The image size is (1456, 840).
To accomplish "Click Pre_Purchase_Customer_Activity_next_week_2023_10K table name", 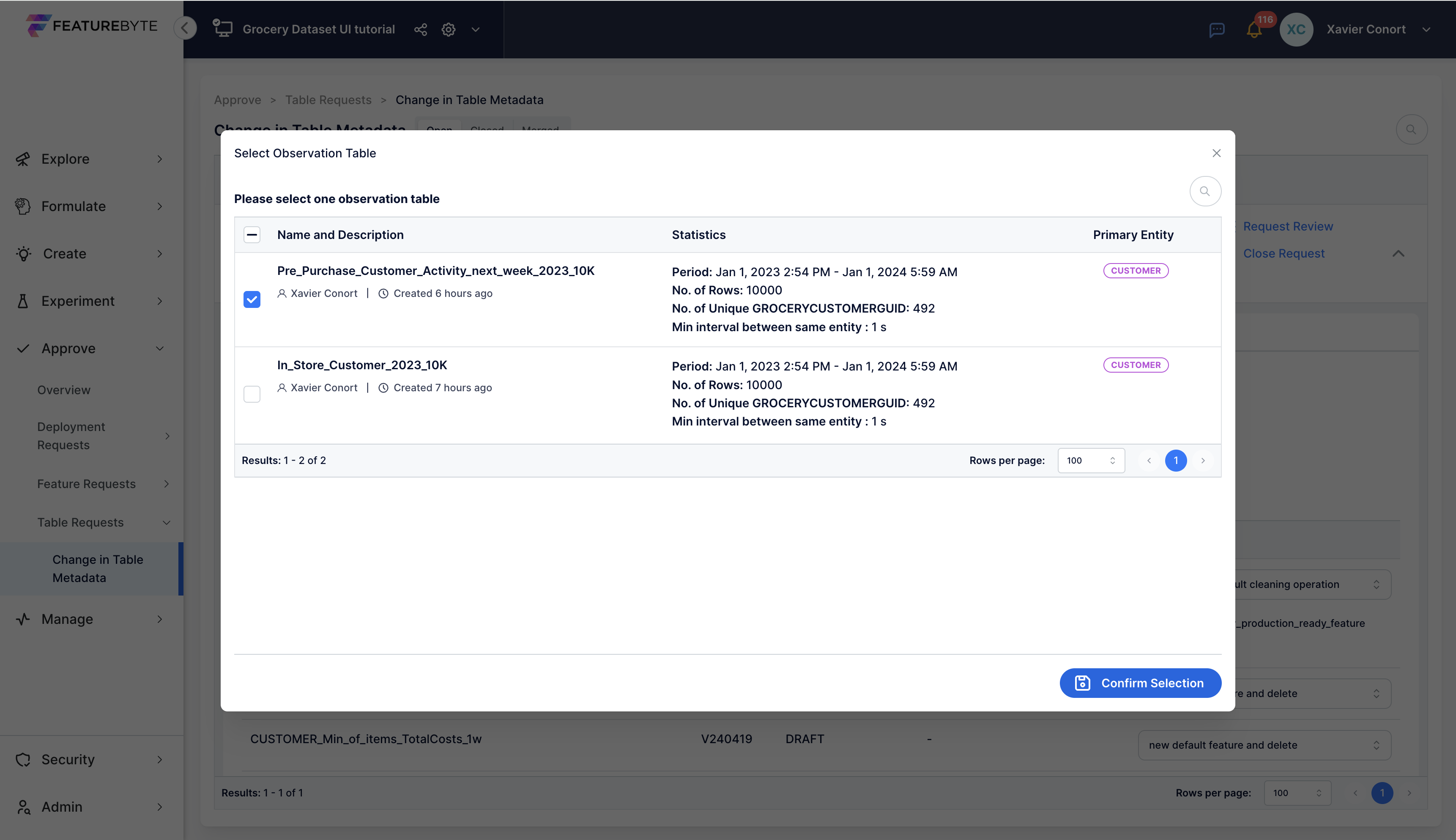I will click(x=435, y=271).
